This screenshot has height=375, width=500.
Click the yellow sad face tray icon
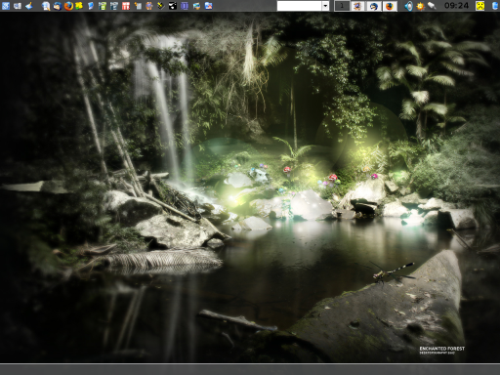point(480,6)
